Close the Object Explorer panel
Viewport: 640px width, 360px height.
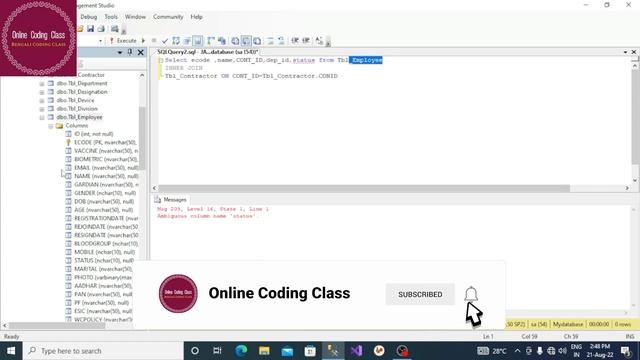click(x=140, y=53)
